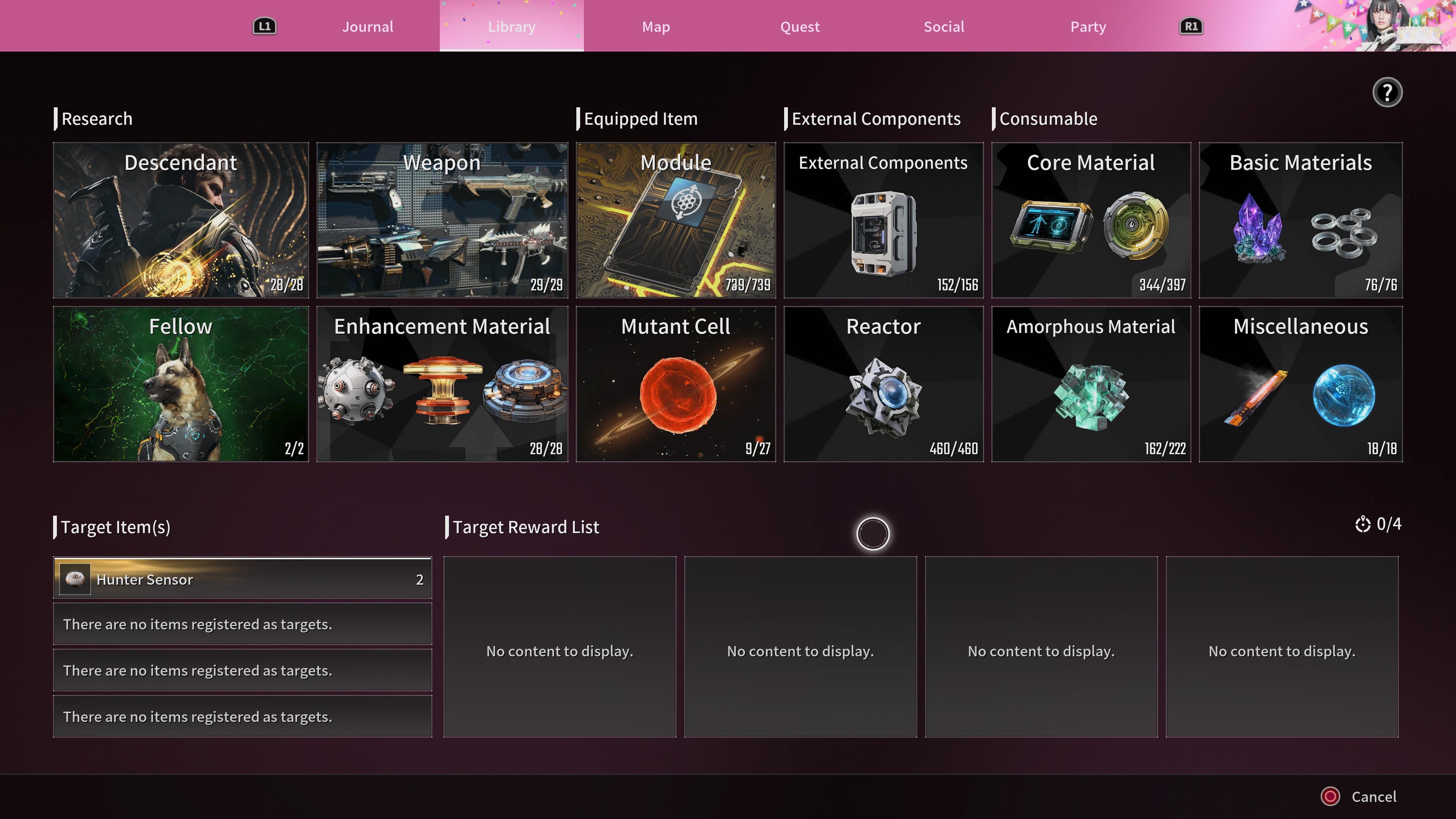The image size is (1456, 819).
Task: Click the Reactor 460/460 count
Action: (x=954, y=448)
